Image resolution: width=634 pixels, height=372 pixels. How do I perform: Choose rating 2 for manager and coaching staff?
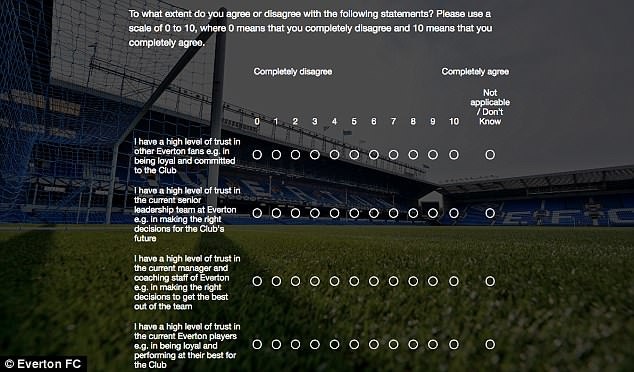point(295,281)
